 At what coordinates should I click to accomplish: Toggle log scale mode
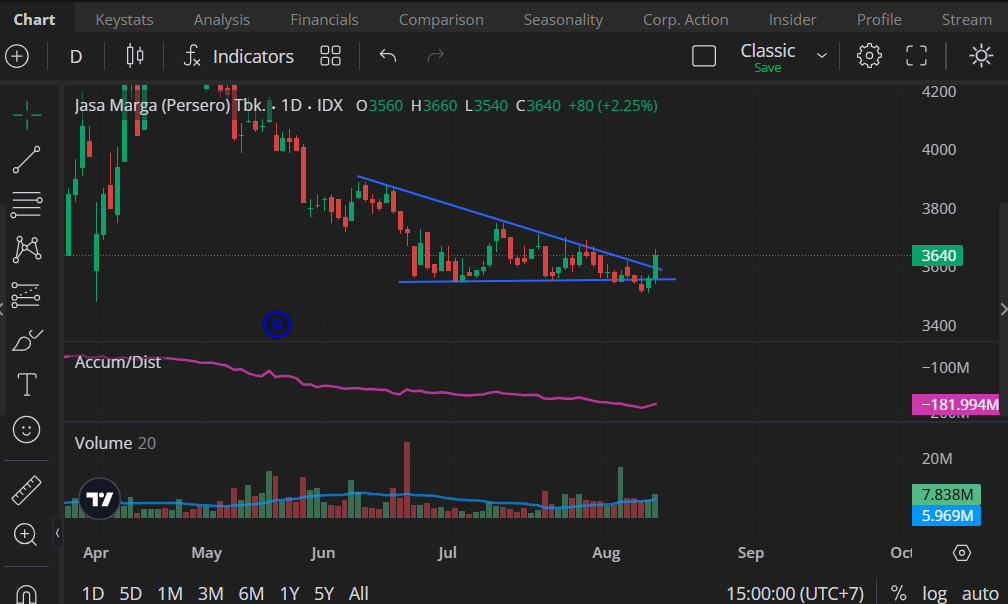pyautogui.click(x=934, y=593)
